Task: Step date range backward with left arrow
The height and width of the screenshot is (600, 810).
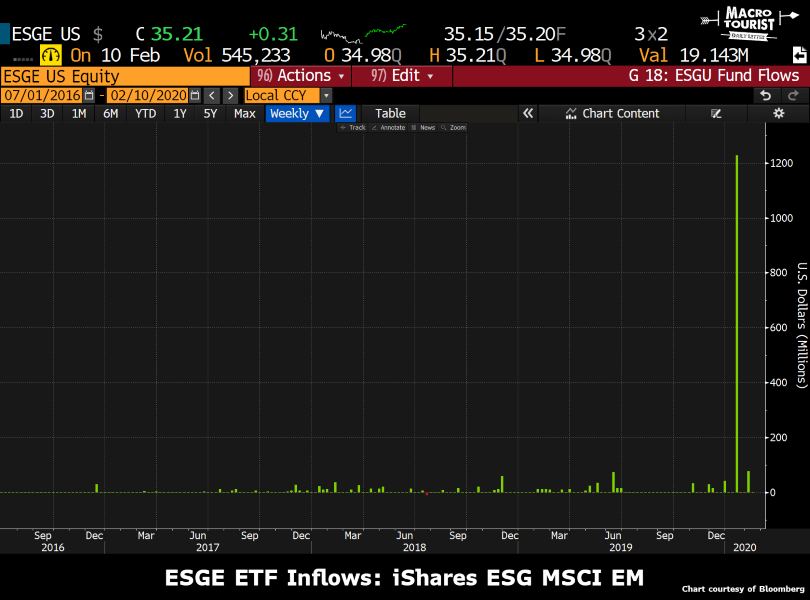Action: [212, 96]
